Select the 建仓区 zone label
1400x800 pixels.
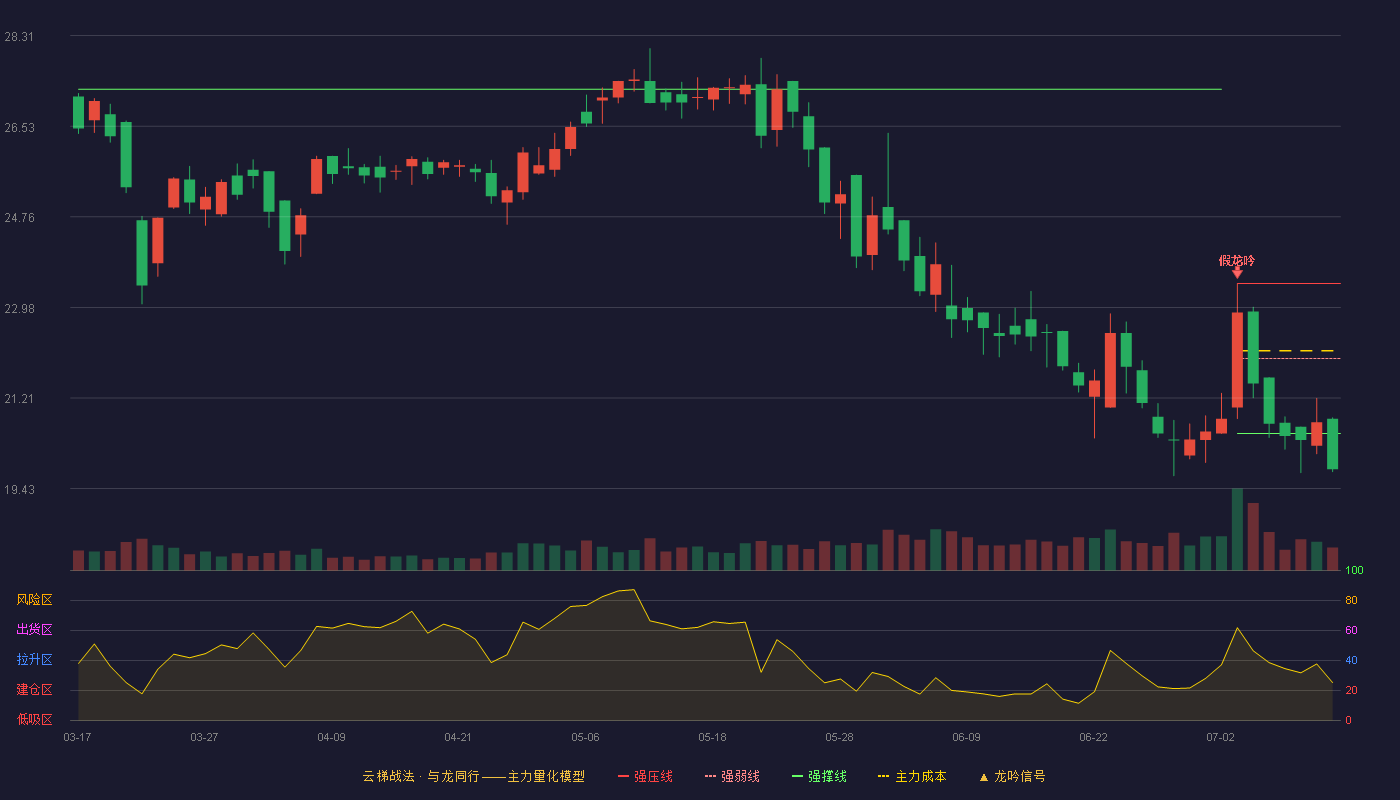(34, 690)
